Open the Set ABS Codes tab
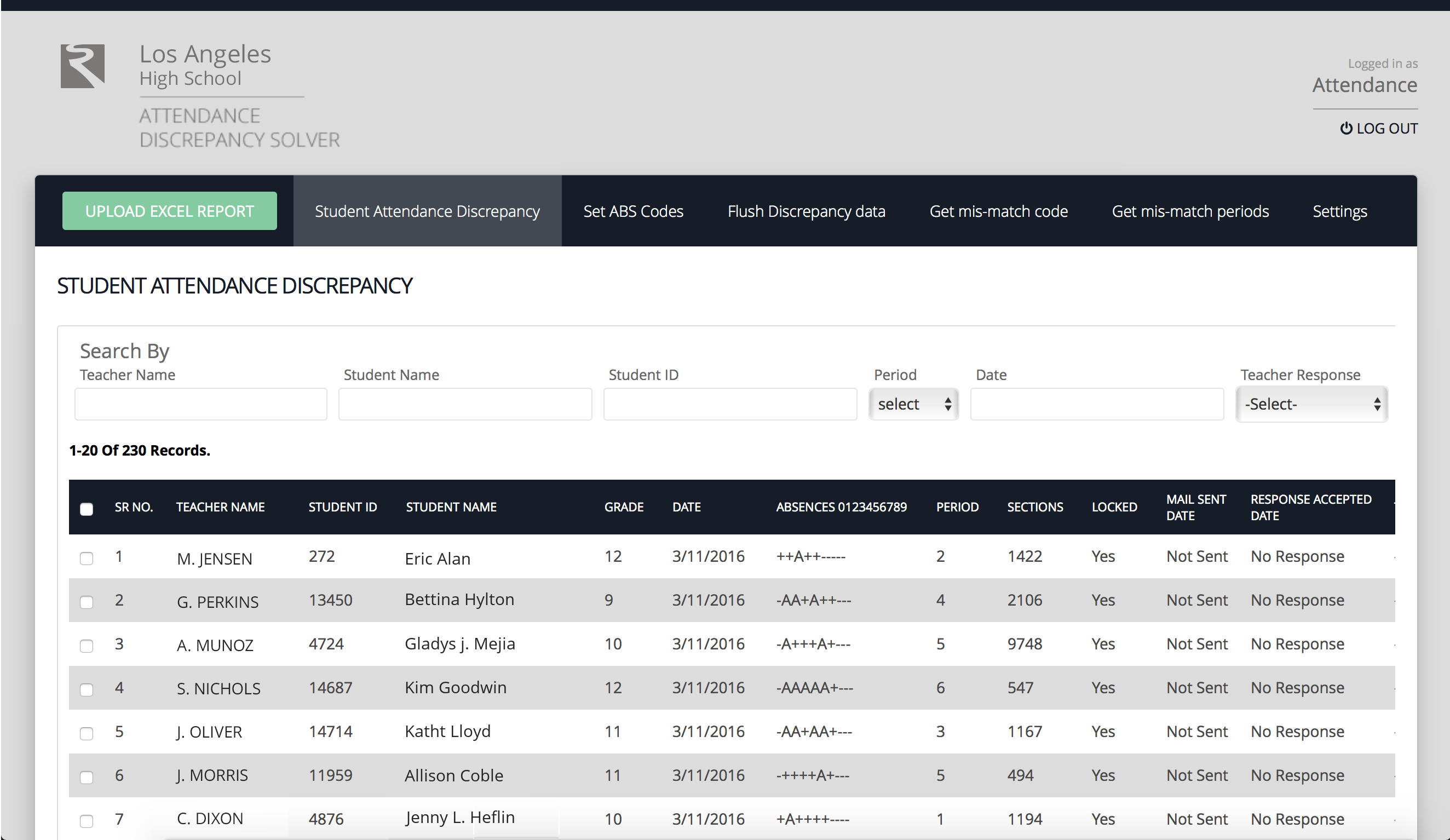 click(634, 211)
